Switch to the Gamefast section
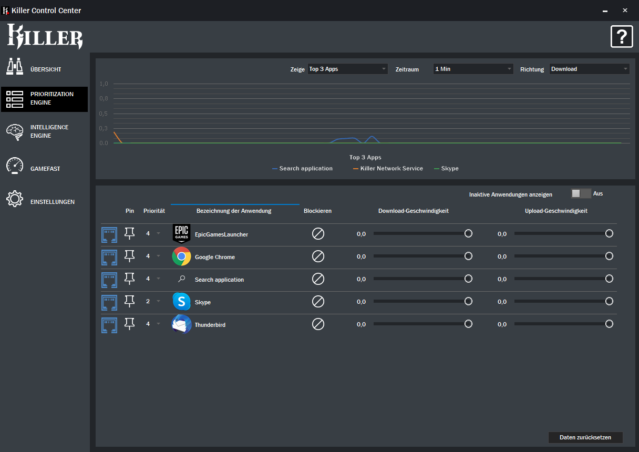The height and width of the screenshot is (452, 639). 44,168
